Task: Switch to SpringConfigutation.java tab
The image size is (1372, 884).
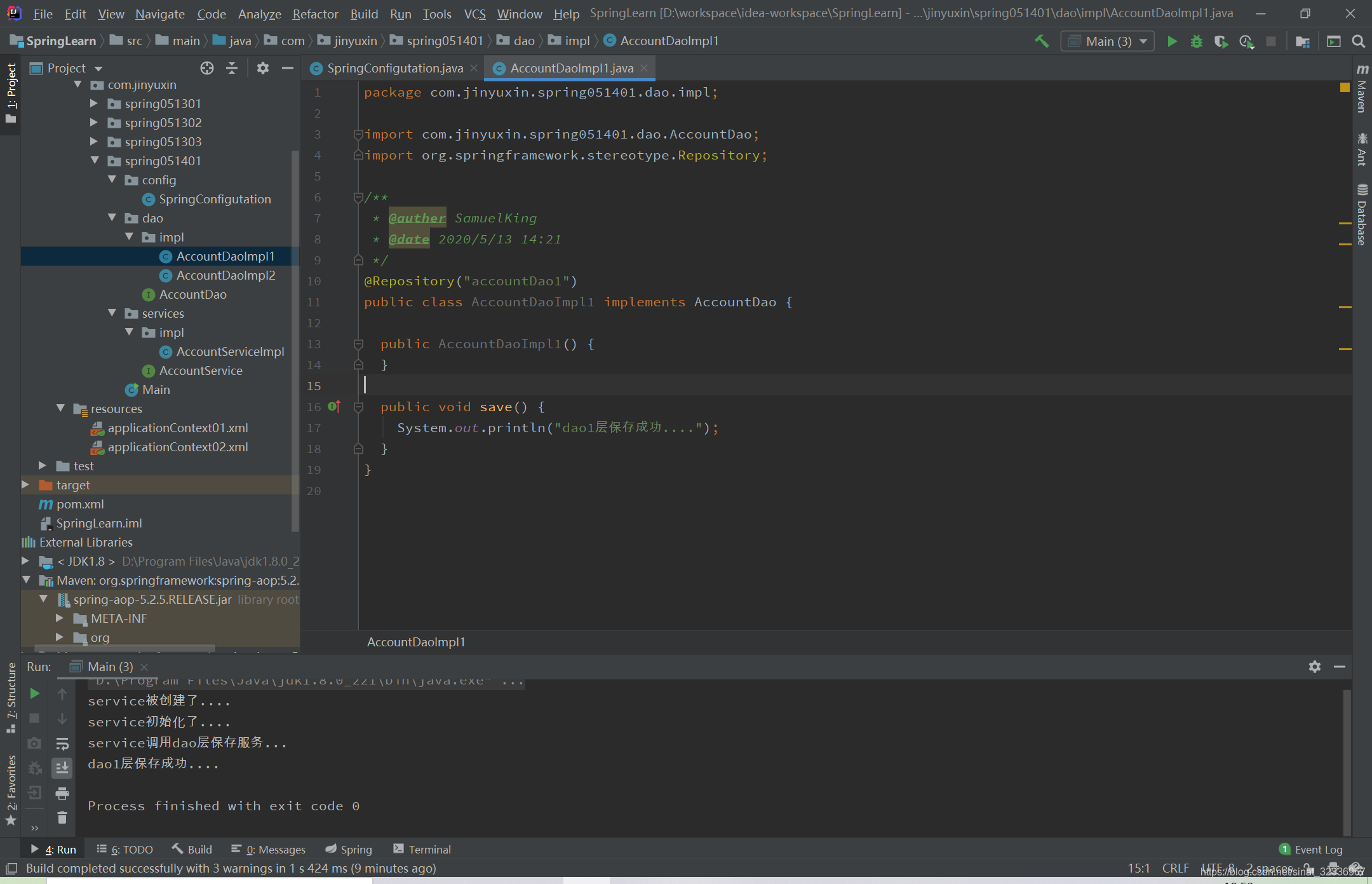Action: point(395,68)
